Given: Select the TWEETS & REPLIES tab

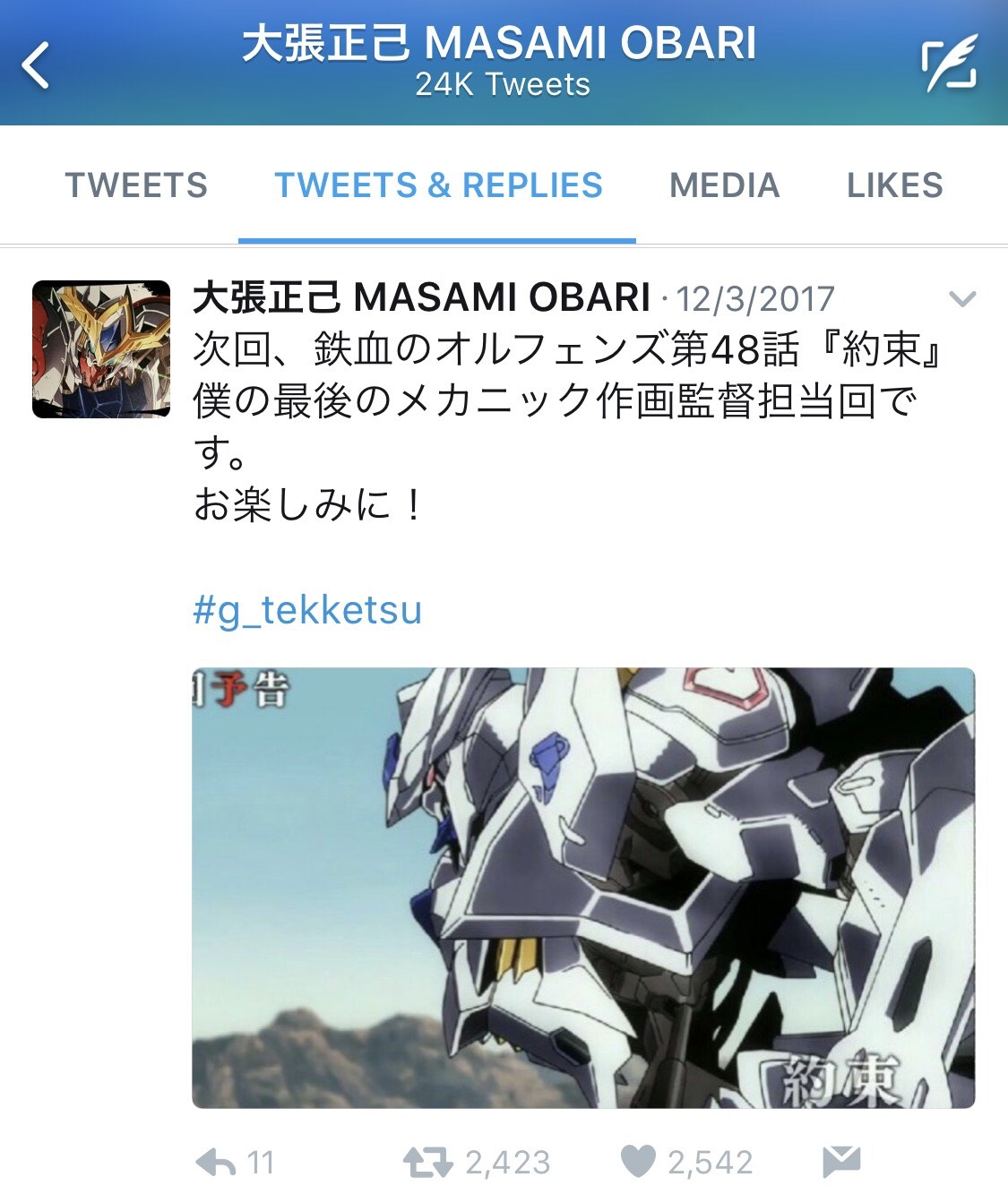Looking at the screenshot, I should [x=438, y=185].
